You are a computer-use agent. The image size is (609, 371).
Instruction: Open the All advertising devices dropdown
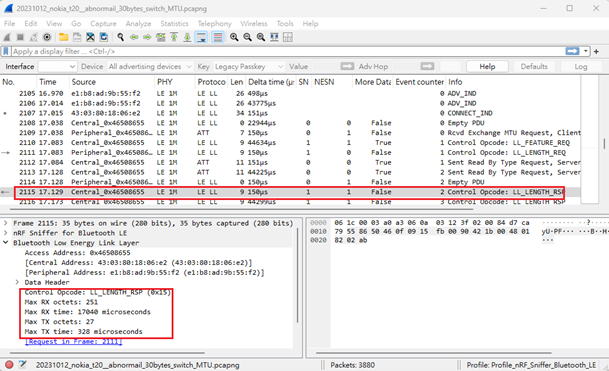150,66
